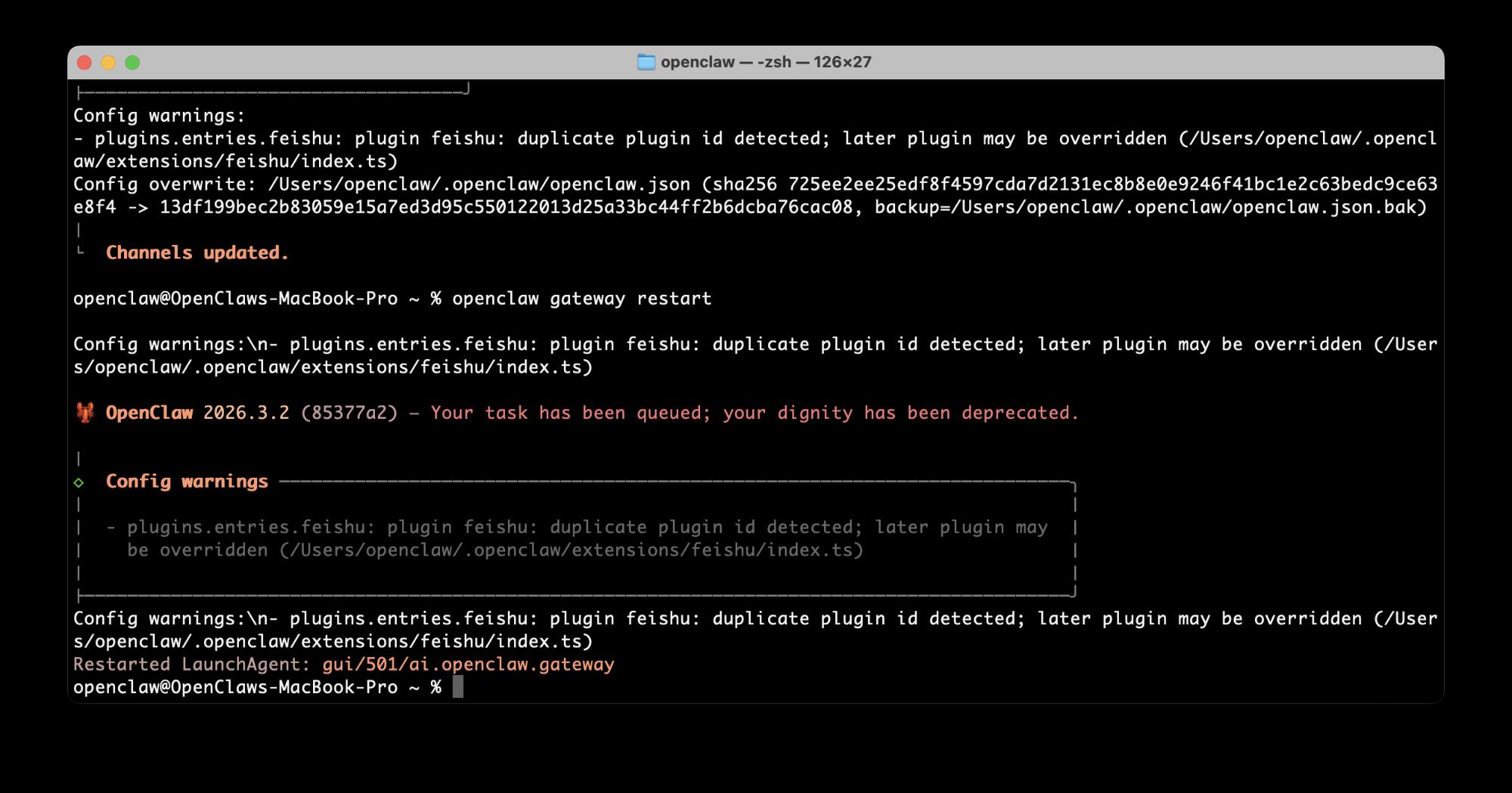Close the openclaw terminal window

pos(85,63)
